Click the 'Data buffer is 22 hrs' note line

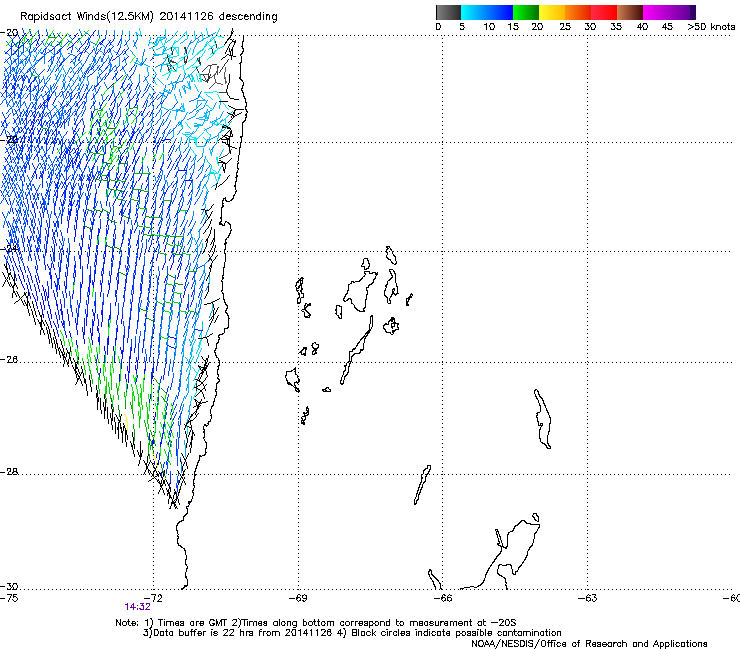tap(352, 633)
